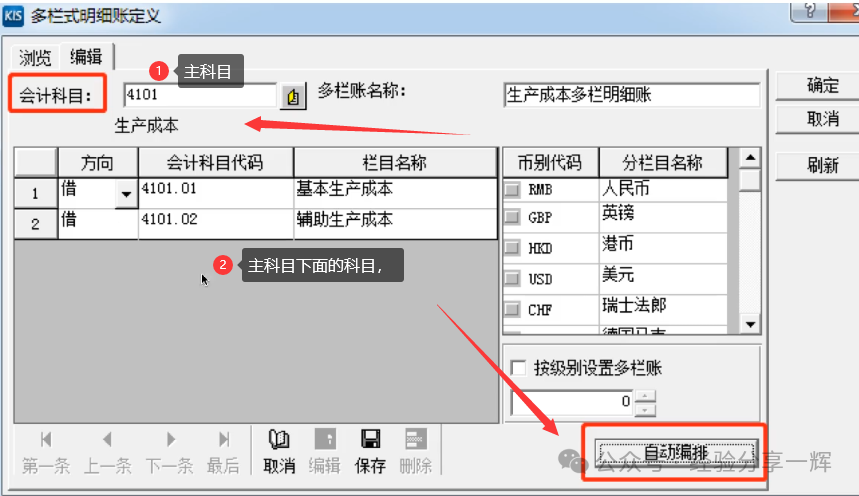Viewport: 859px width, 496px height.
Task: Click the 会计科目代码 column header
Action: coord(216,163)
